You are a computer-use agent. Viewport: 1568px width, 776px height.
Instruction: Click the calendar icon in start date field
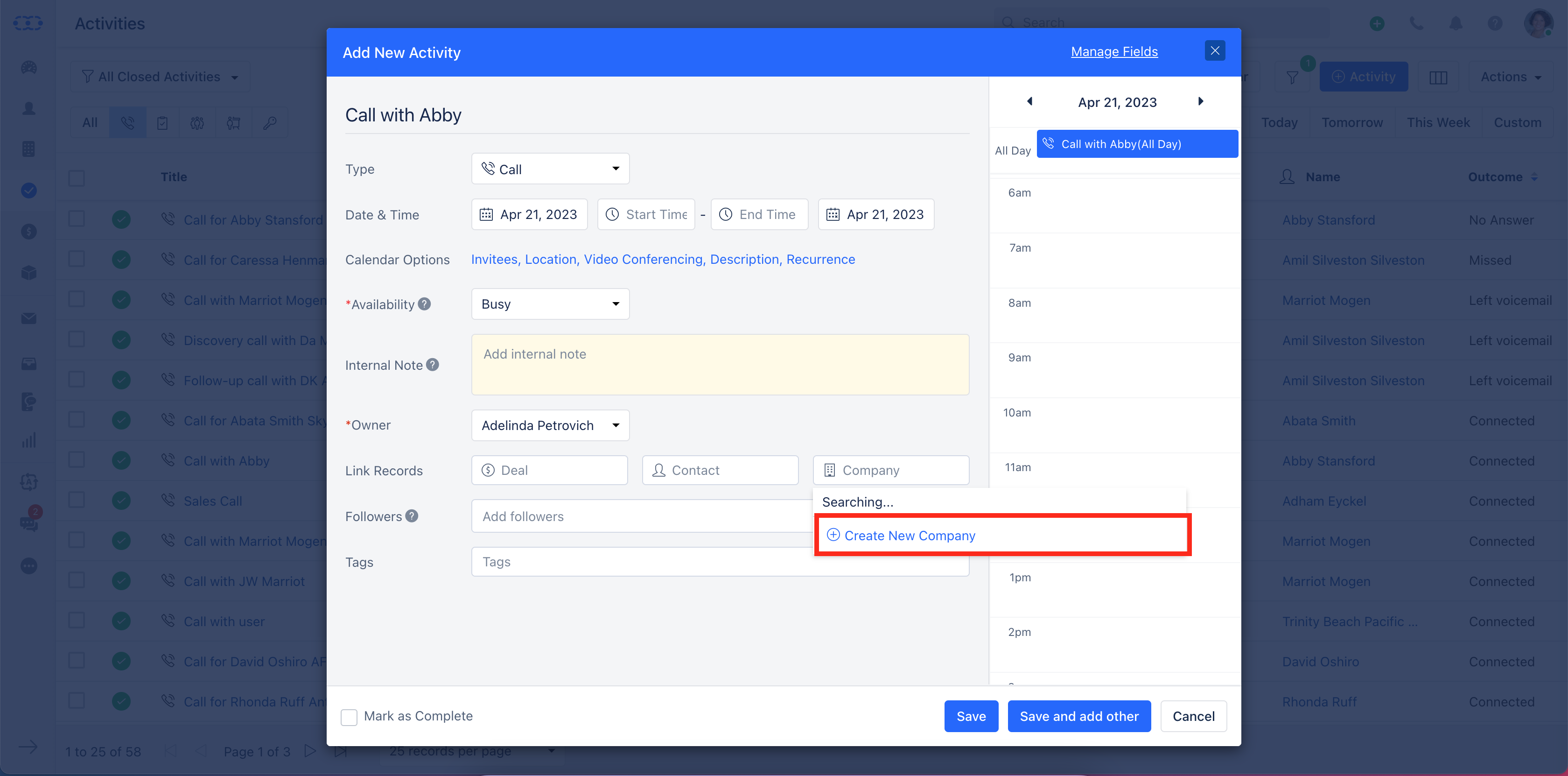click(x=486, y=214)
